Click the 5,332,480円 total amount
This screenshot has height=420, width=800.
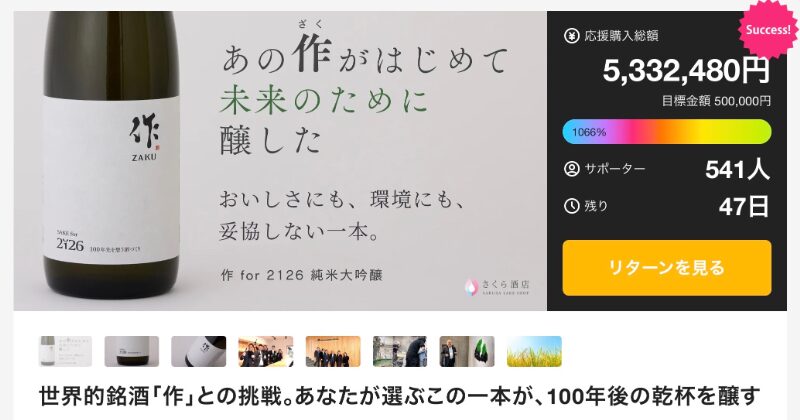686,70
